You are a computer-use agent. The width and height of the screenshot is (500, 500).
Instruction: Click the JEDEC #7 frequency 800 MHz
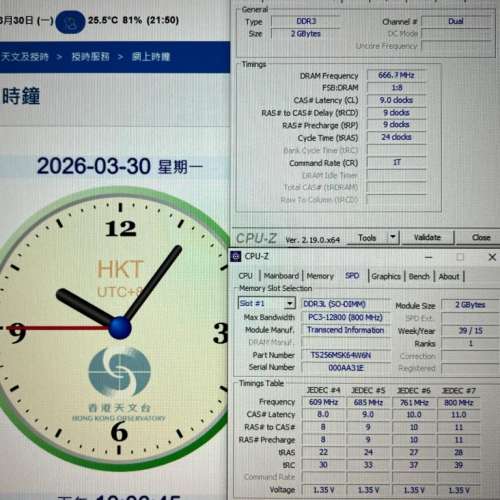coord(459,403)
